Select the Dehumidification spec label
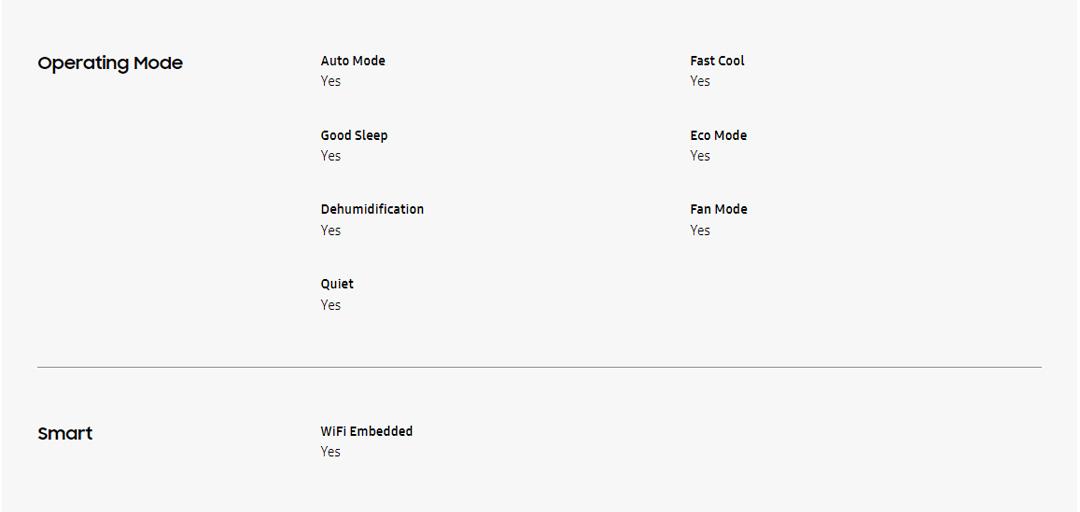Screen dimensions: 1080x512 coord(372,209)
